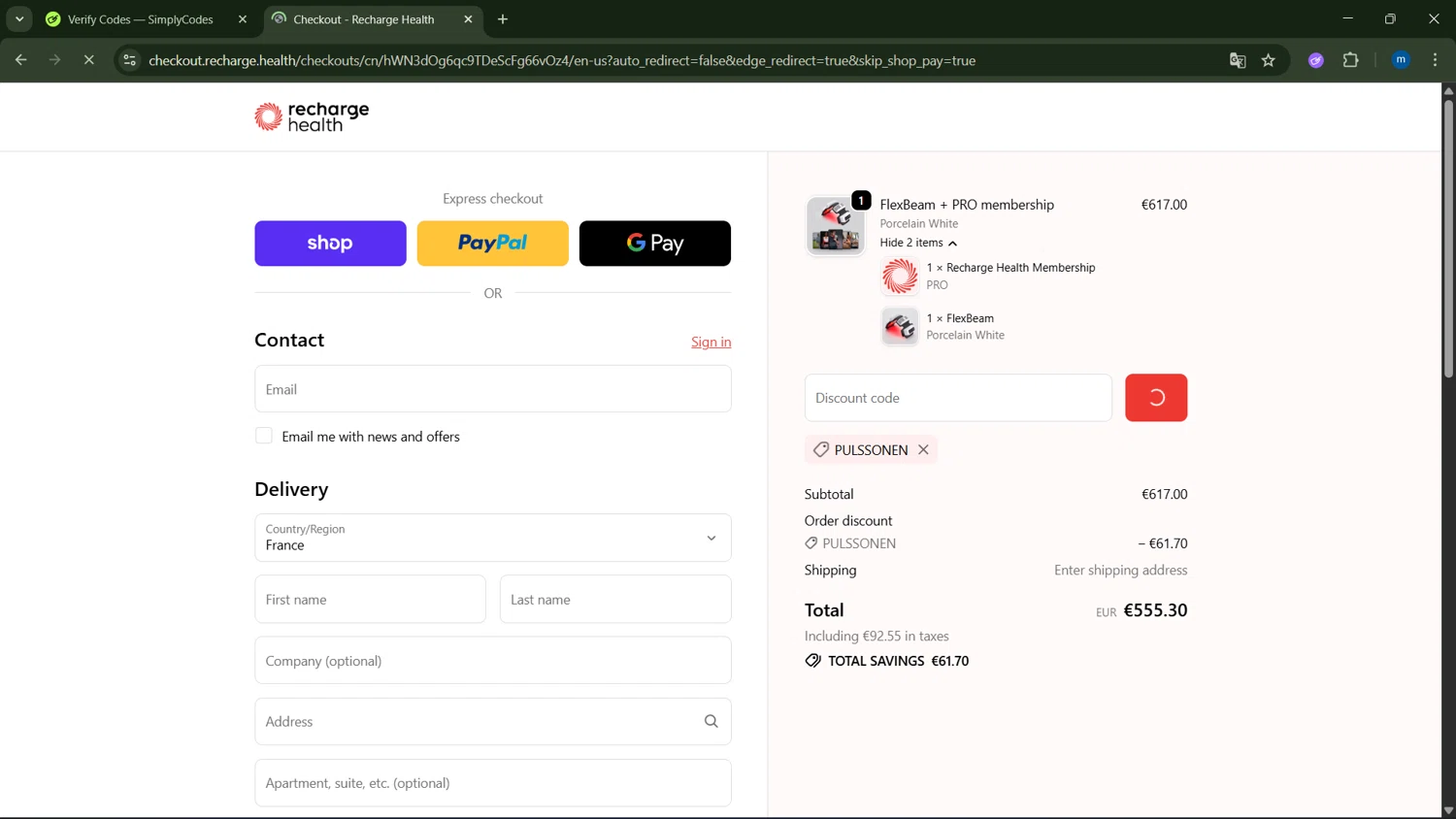This screenshot has height=819, width=1456.
Task: Click the Recharge Health Membership thumbnail
Action: [x=900, y=277]
